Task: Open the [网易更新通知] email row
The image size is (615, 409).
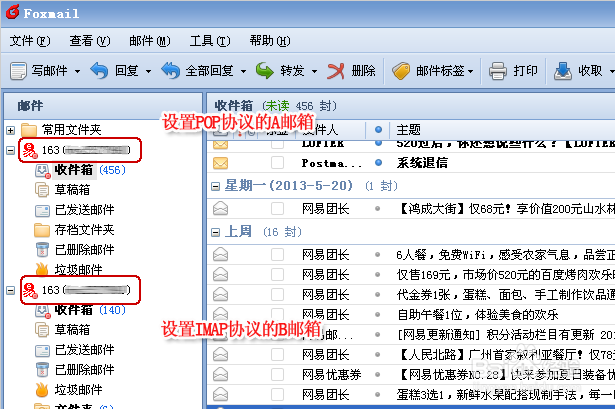Action: pyautogui.click(x=411, y=334)
